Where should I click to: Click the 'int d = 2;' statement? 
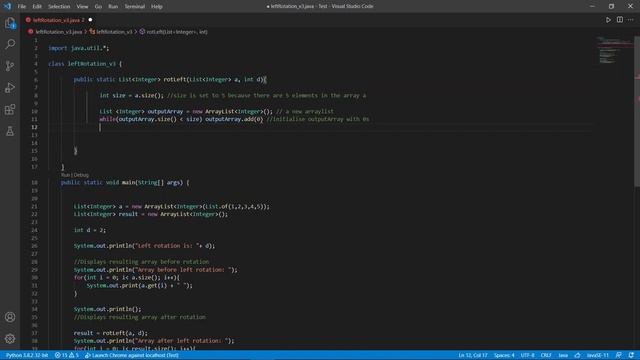pyautogui.click(x=89, y=230)
